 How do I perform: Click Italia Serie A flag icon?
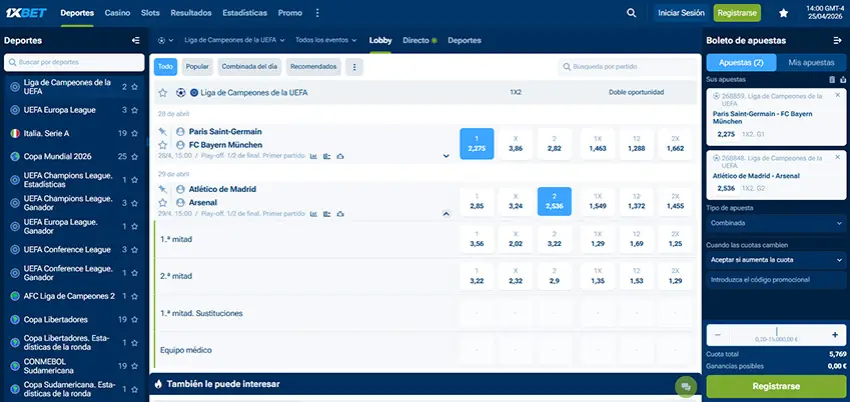[x=15, y=133]
